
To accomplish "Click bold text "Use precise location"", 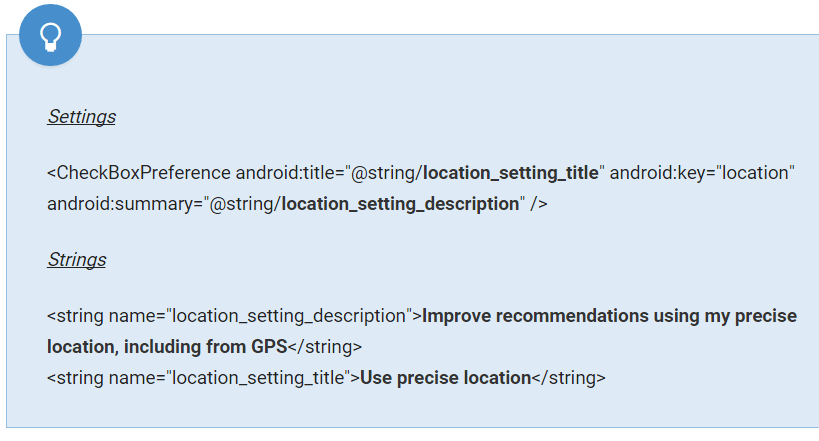I will pyautogui.click(x=445, y=378).
